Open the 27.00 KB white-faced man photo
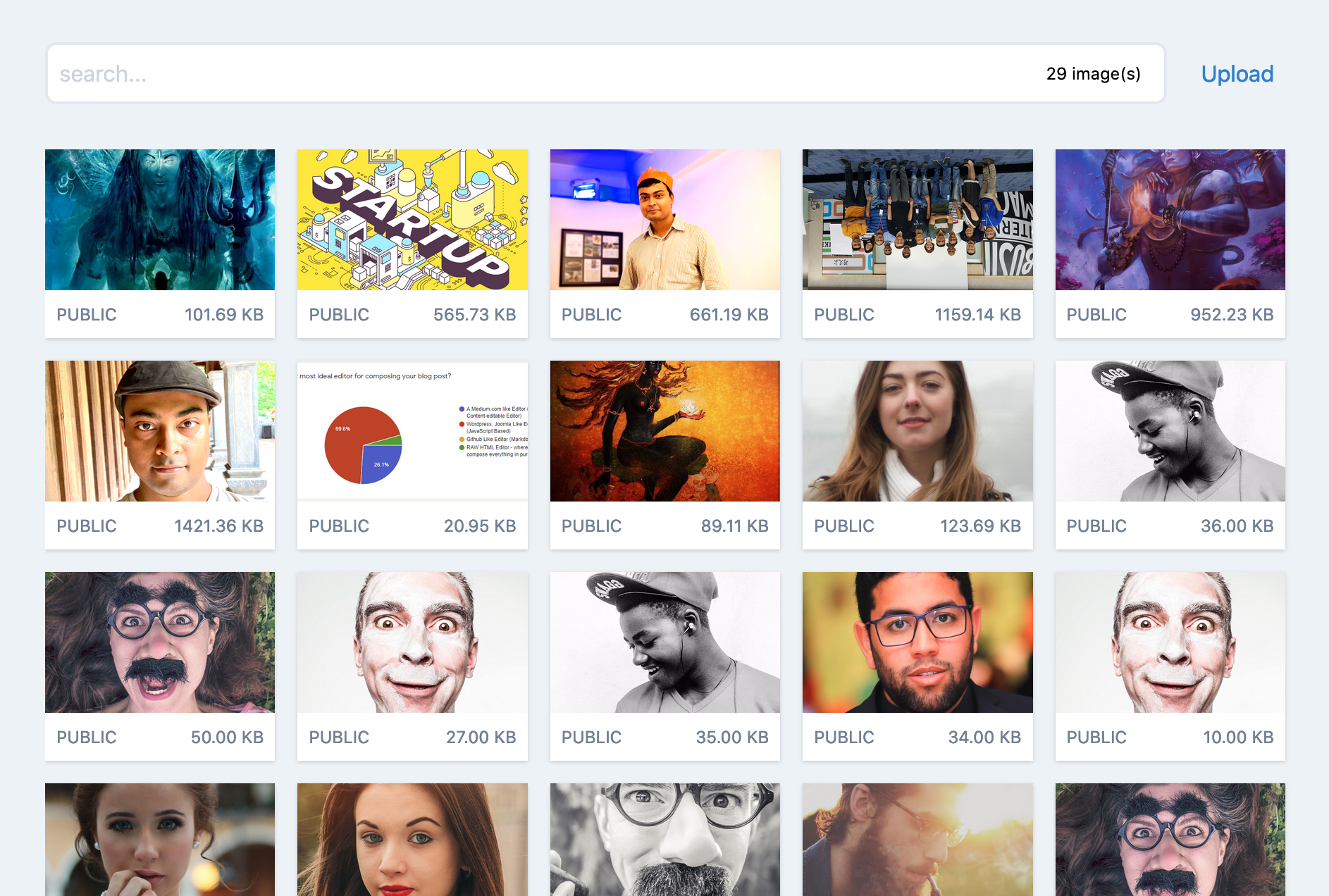This screenshot has height=896, width=1329. pyautogui.click(x=412, y=642)
